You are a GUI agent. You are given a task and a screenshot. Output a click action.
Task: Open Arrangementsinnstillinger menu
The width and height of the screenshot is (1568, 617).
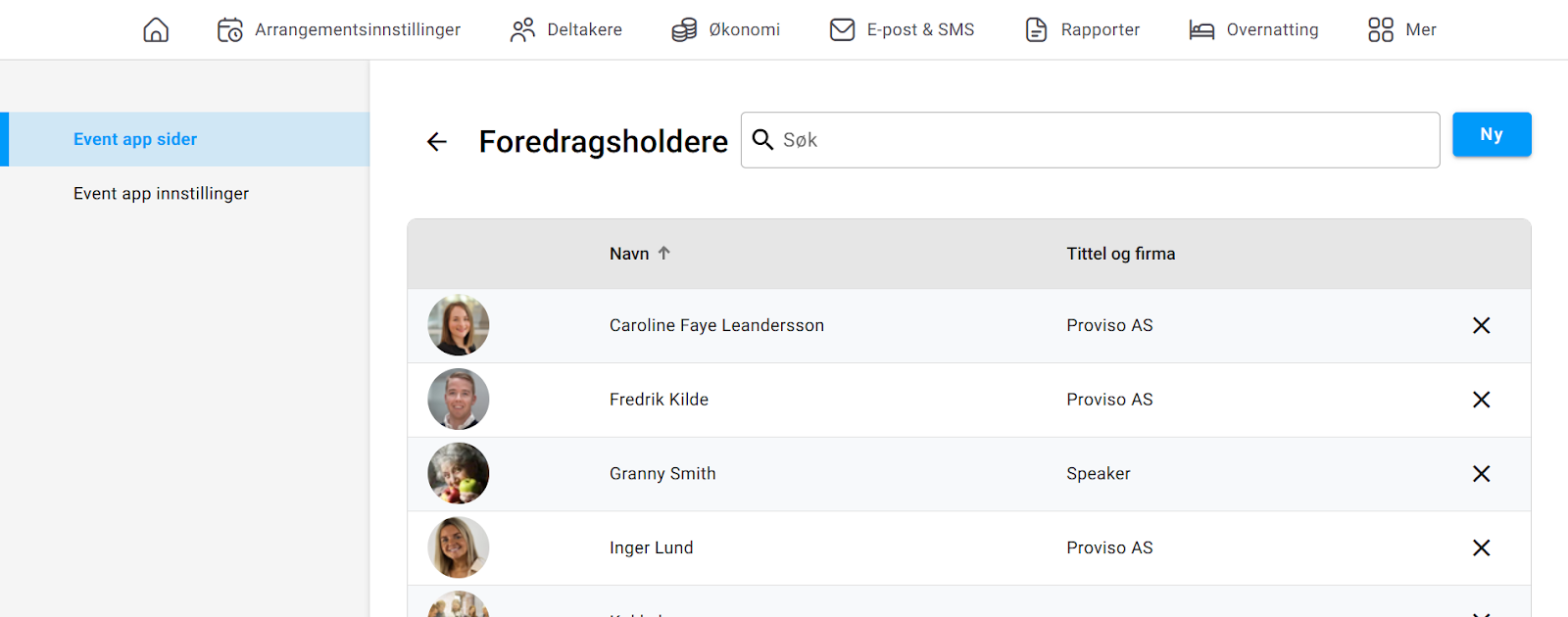[x=339, y=29]
